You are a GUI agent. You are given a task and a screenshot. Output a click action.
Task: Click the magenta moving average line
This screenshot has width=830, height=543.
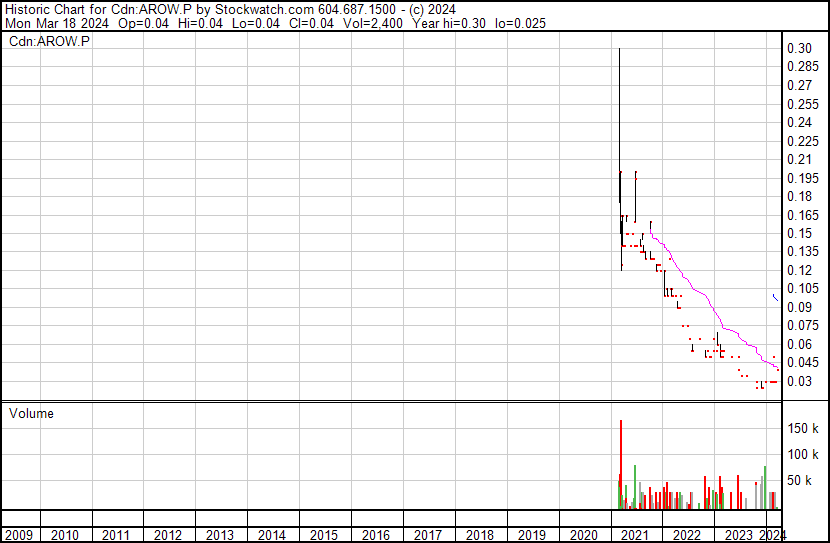700,288
